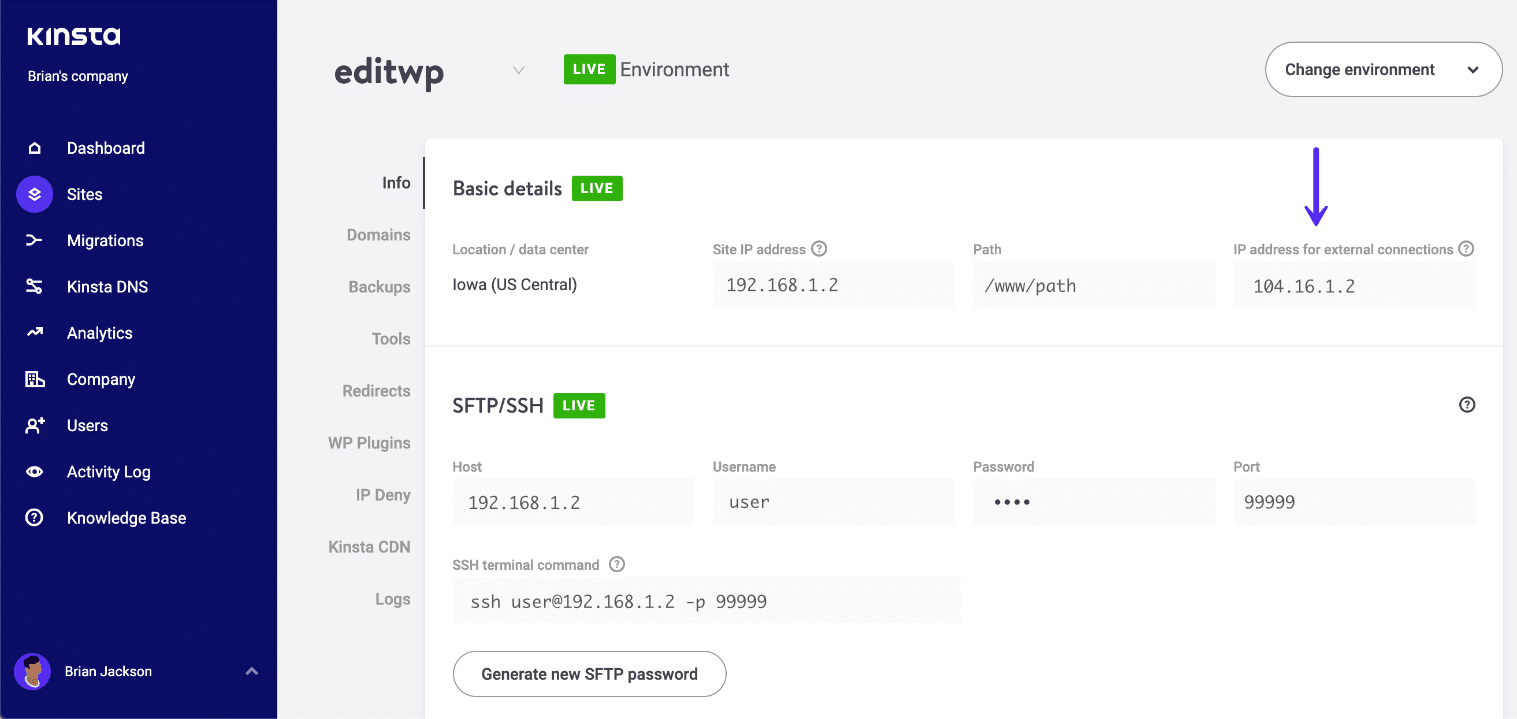
Task: Go to Sites in the sidebar
Action: pos(85,194)
